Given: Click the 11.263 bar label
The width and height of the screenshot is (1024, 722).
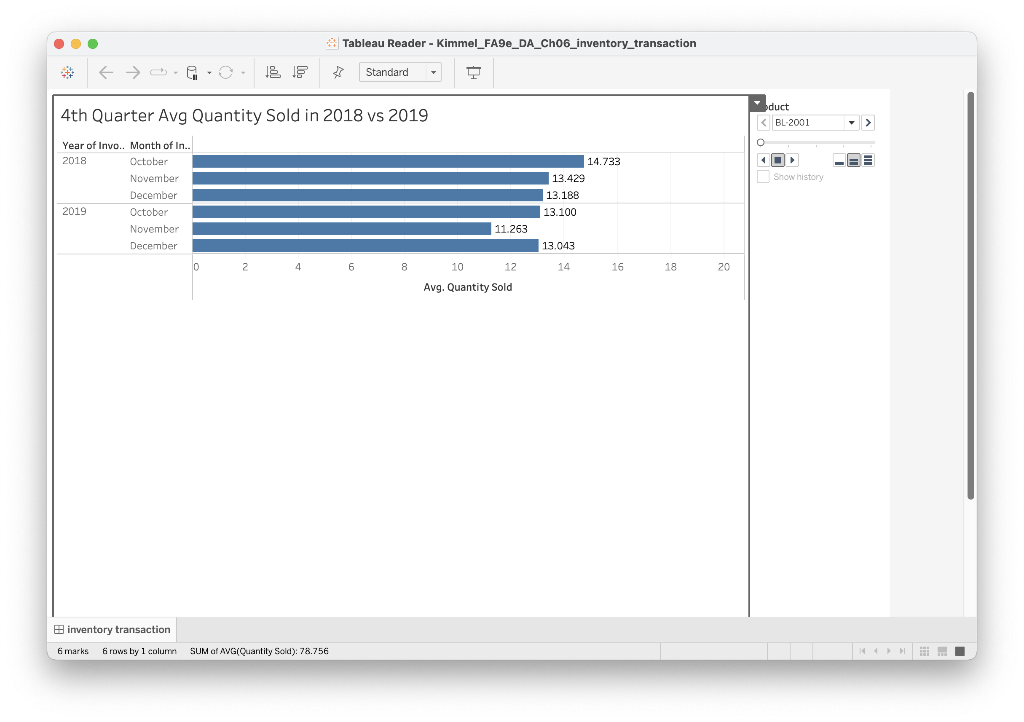Looking at the screenshot, I should coord(511,229).
